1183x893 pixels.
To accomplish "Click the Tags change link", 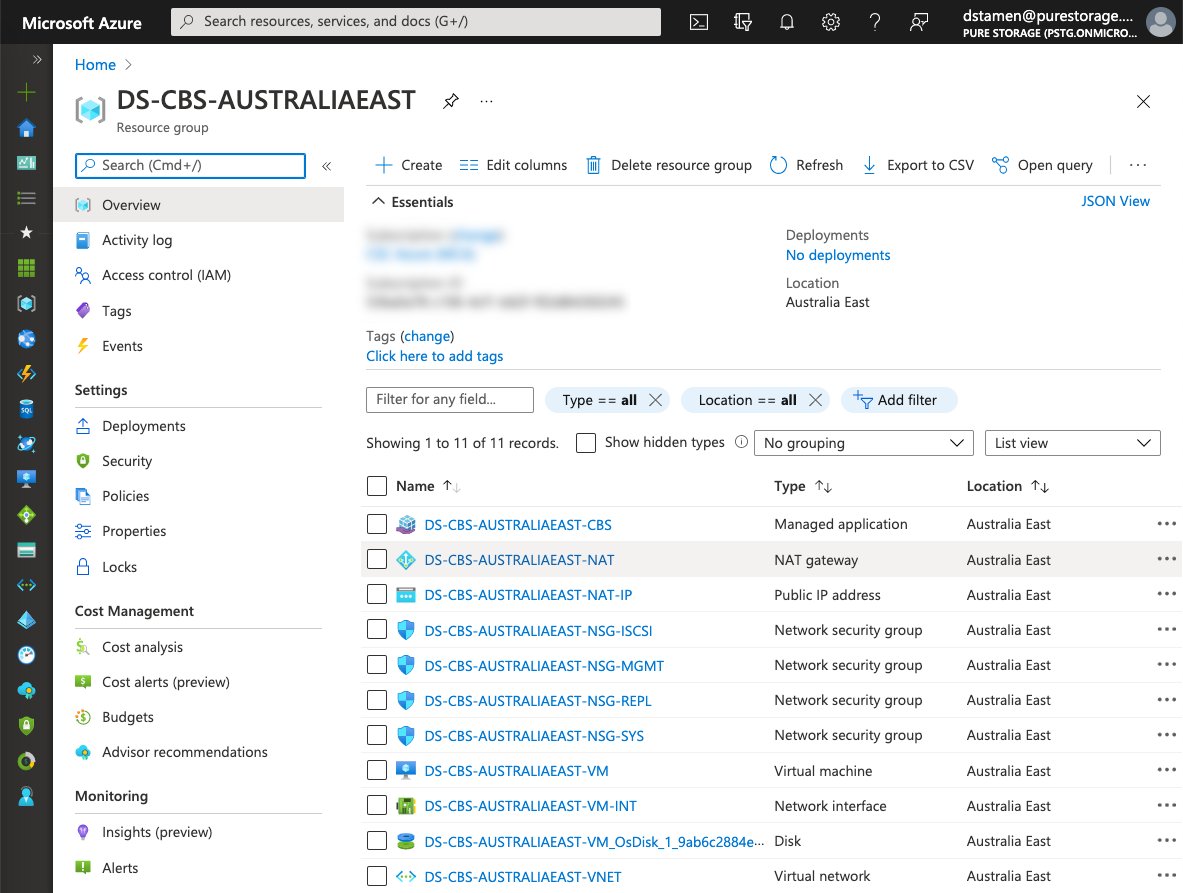I will click(x=427, y=336).
